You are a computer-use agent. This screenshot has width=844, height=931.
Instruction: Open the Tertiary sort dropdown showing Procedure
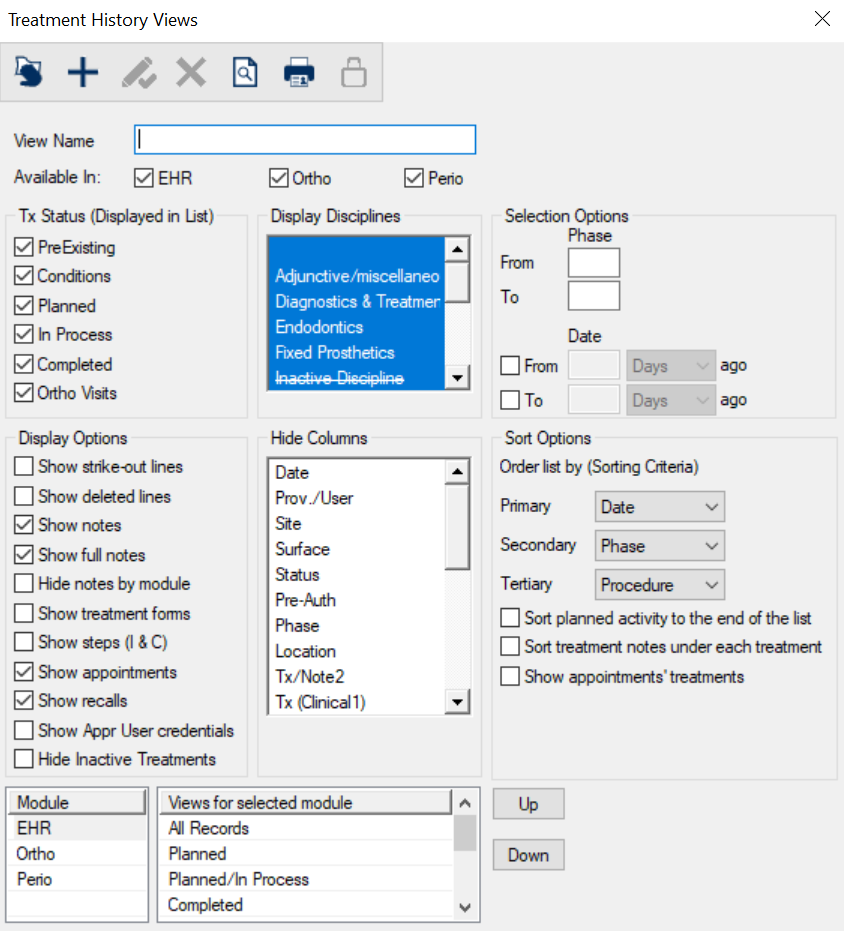coord(659,585)
